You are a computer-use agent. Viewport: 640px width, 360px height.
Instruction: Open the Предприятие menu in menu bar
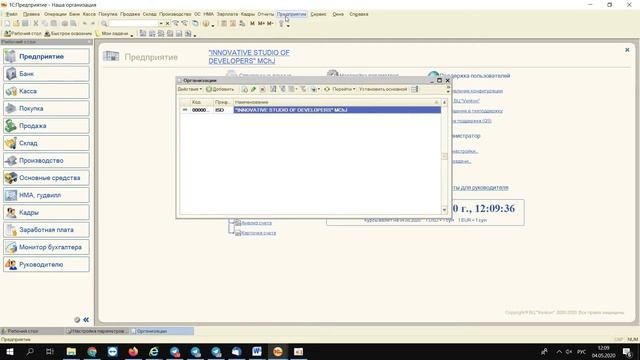[291, 14]
